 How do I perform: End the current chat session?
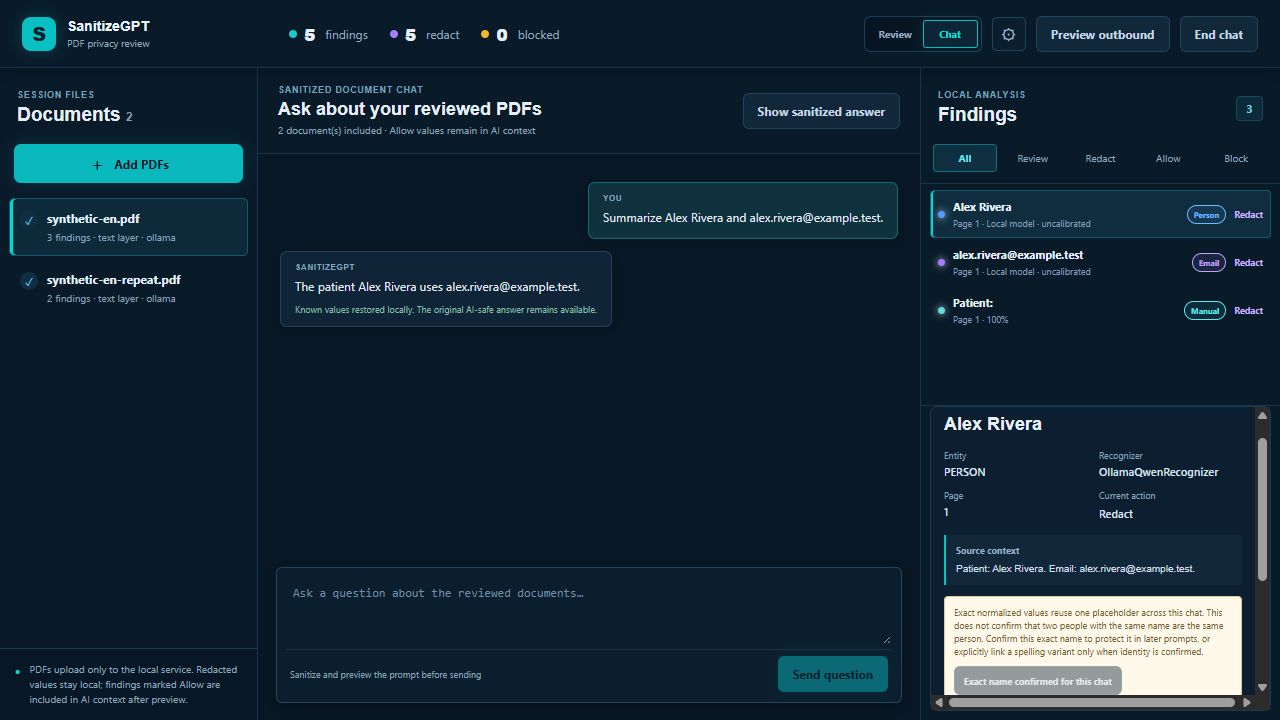pos(1219,34)
